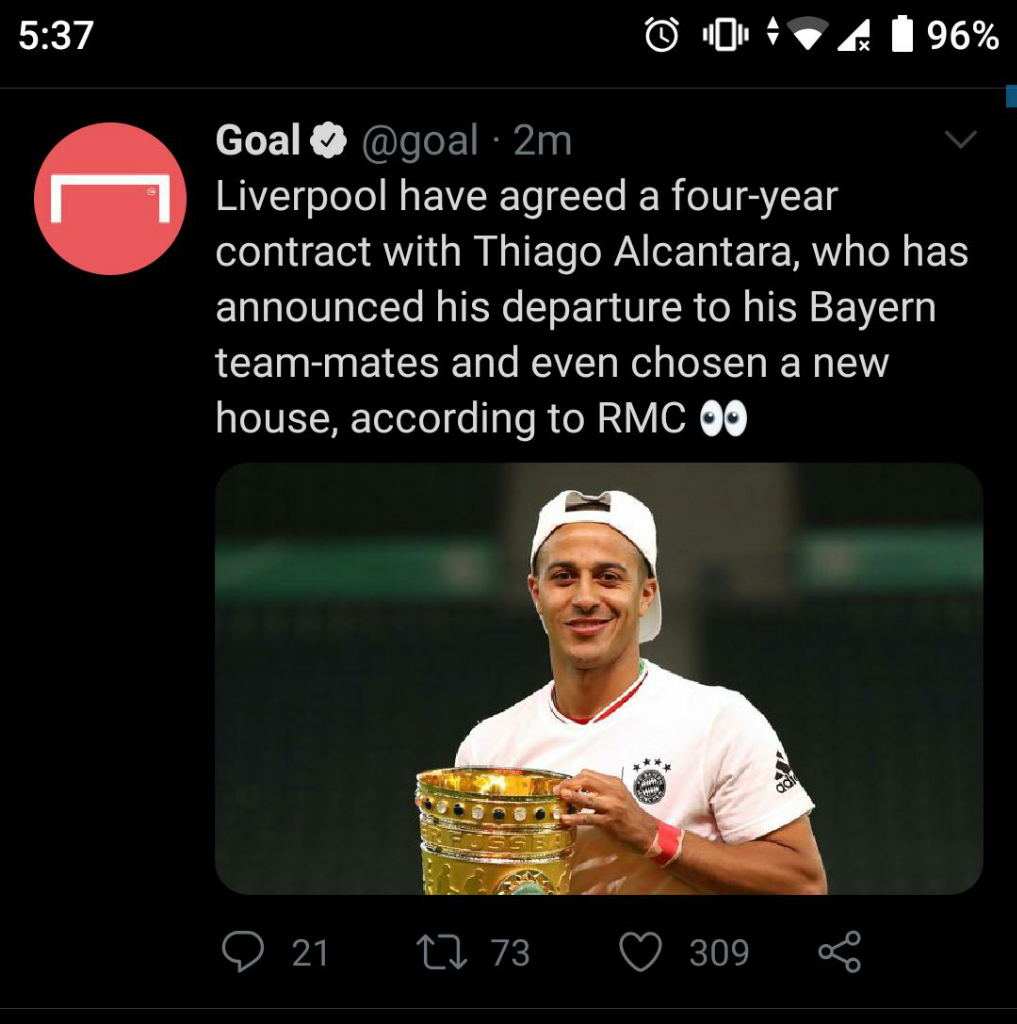The image size is (1017, 1024).
Task: Tap the alarm icon in status bar
Action: [x=661, y=36]
